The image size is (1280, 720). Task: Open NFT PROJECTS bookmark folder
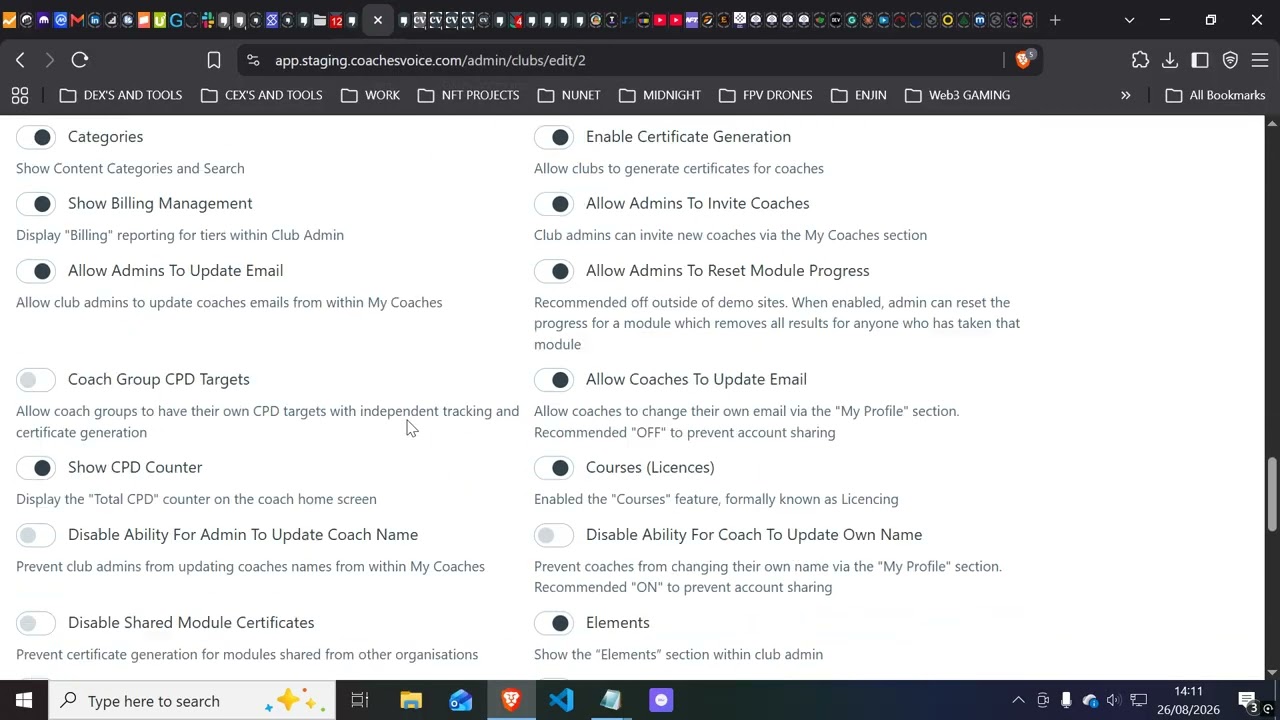469,95
